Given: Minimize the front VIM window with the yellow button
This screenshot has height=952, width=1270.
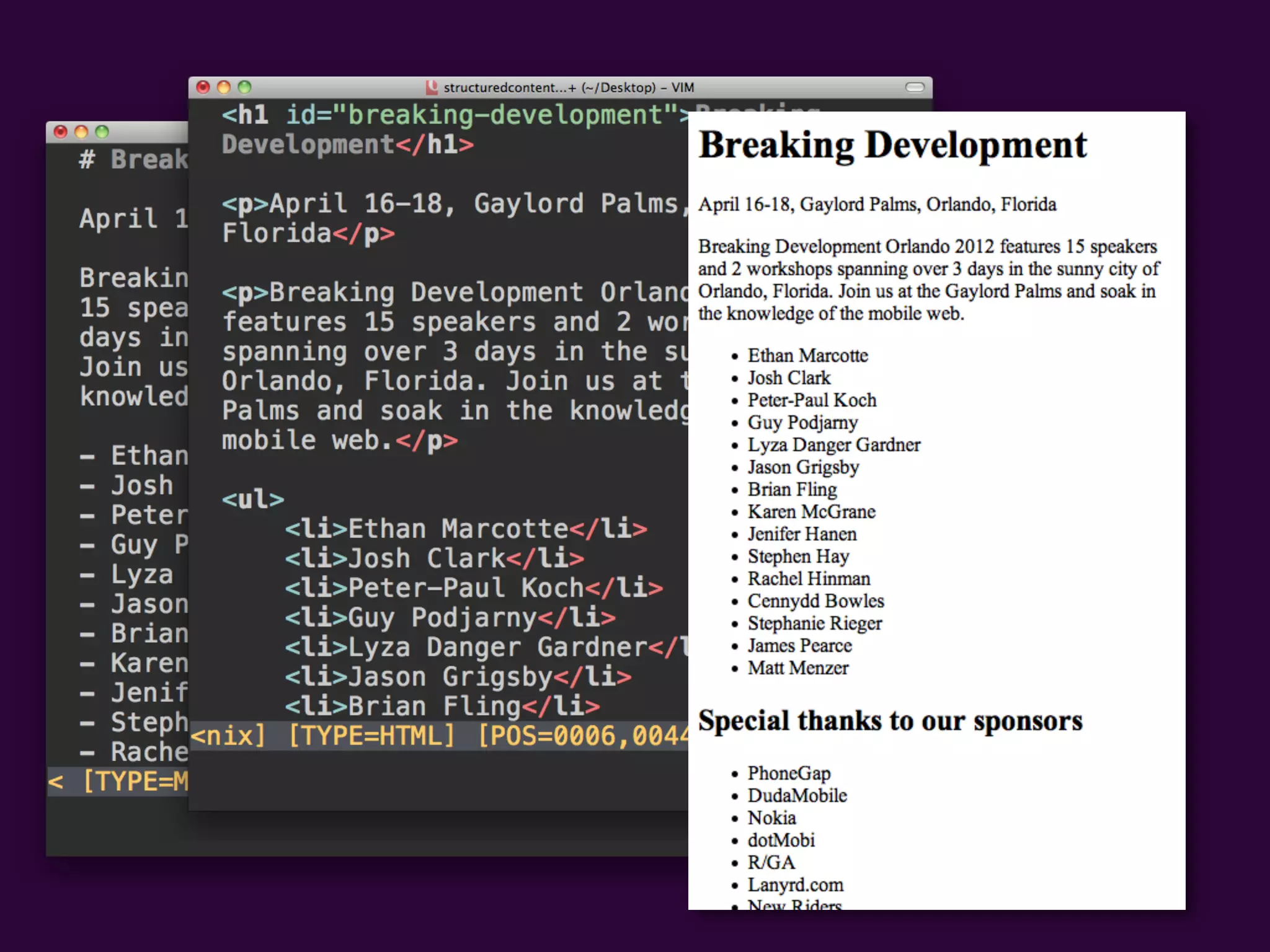Looking at the screenshot, I should pos(224,87).
